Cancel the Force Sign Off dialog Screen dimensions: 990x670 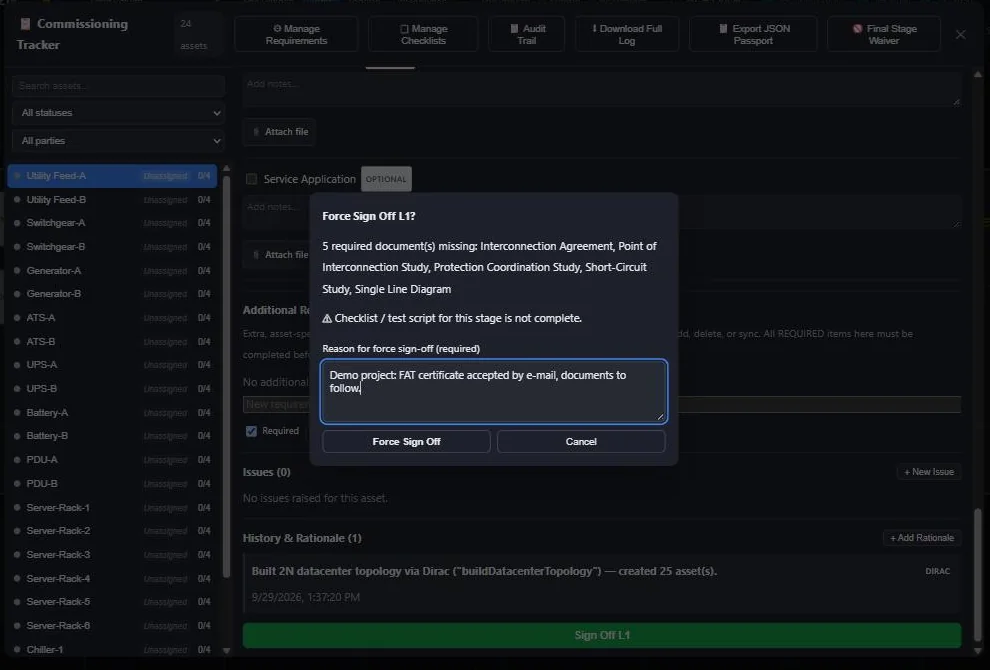[x=581, y=441]
